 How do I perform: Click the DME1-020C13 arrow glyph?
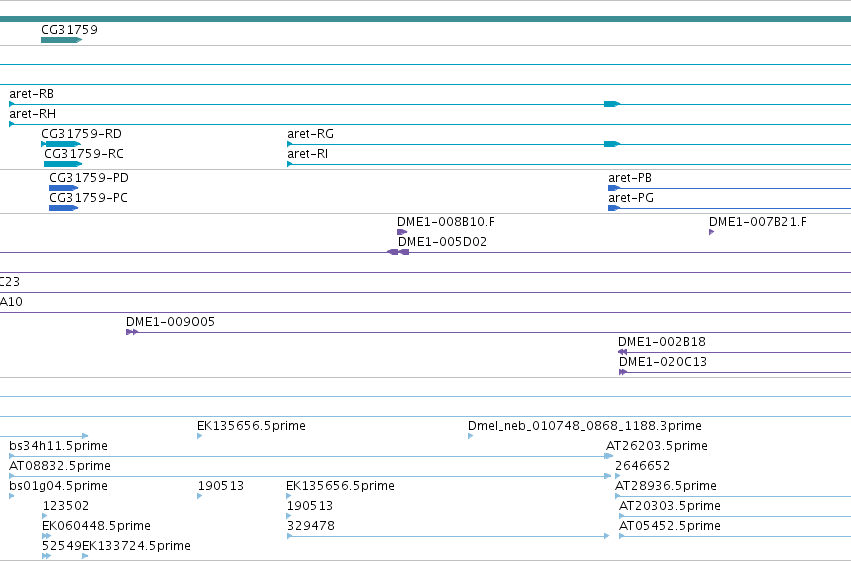pos(623,372)
